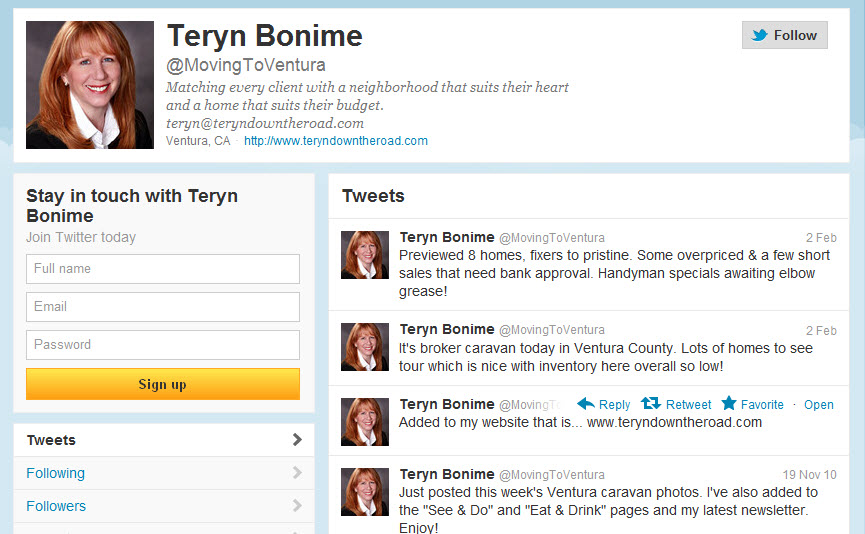Click the orange Sign up button
This screenshot has width=865, height=534.
(163, 384)
